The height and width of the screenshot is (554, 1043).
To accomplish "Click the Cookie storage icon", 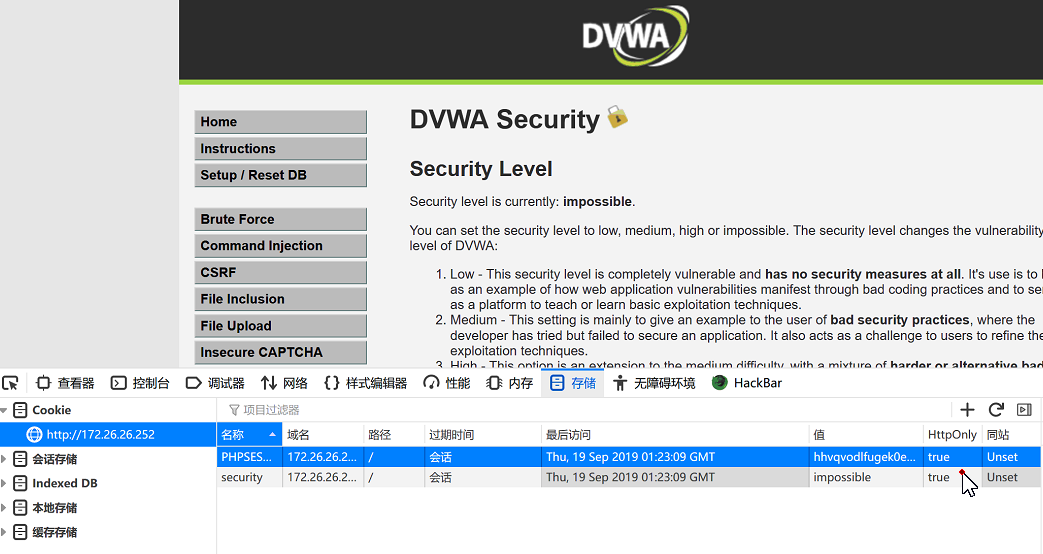I will 21,410.
